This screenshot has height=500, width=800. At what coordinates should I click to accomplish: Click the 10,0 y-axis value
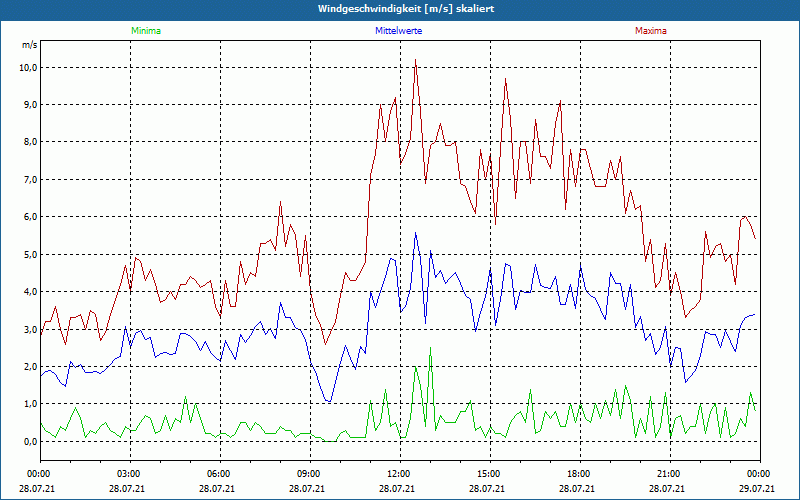pyautogui.click(x=28, y=67)
